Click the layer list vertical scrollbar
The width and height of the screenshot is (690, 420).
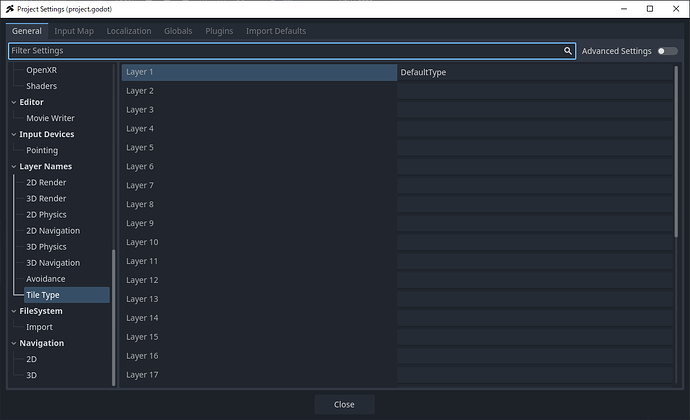click(x=676, y=152)
